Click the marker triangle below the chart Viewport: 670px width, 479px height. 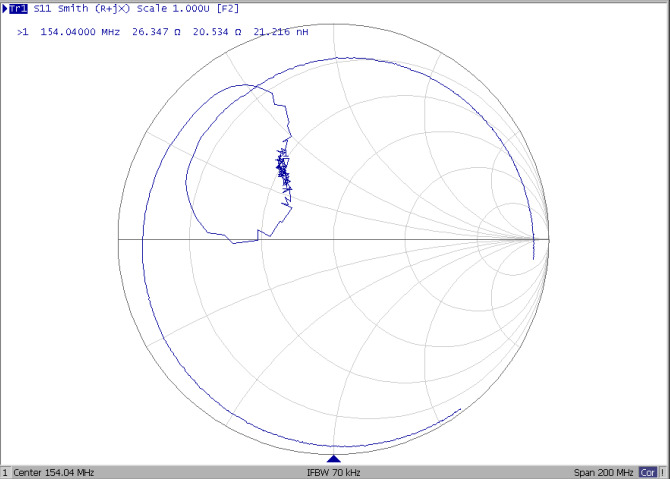[x=334, y=458]
